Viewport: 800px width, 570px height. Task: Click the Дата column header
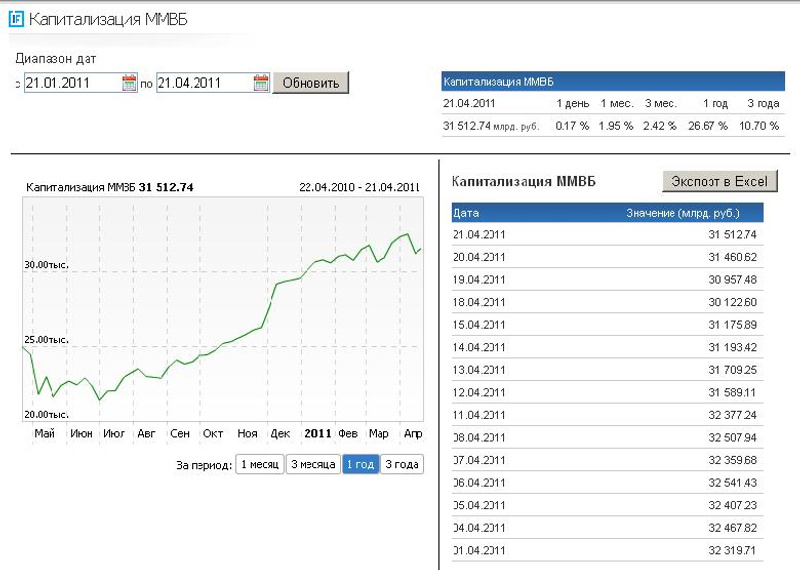point(467,213)
